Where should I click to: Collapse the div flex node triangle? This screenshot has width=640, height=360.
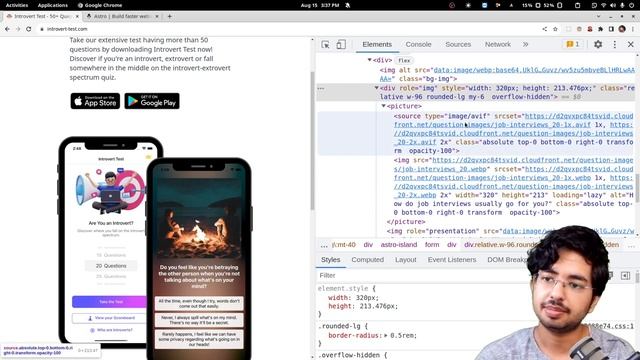[x=369, y=60]
